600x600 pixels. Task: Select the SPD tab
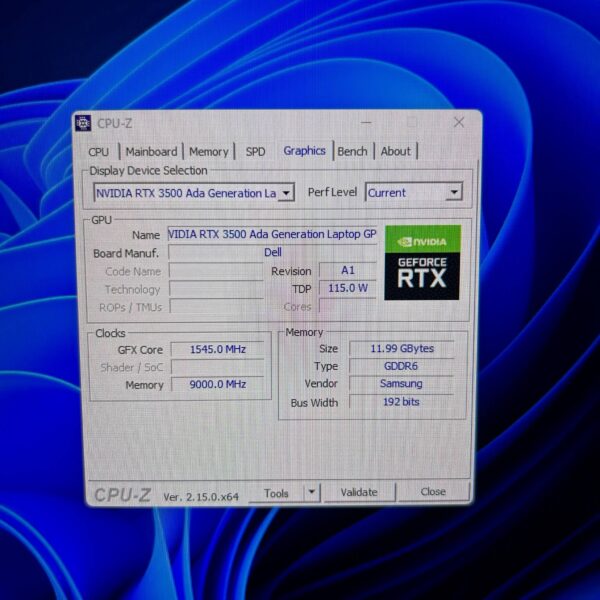(x=255, y=152)
